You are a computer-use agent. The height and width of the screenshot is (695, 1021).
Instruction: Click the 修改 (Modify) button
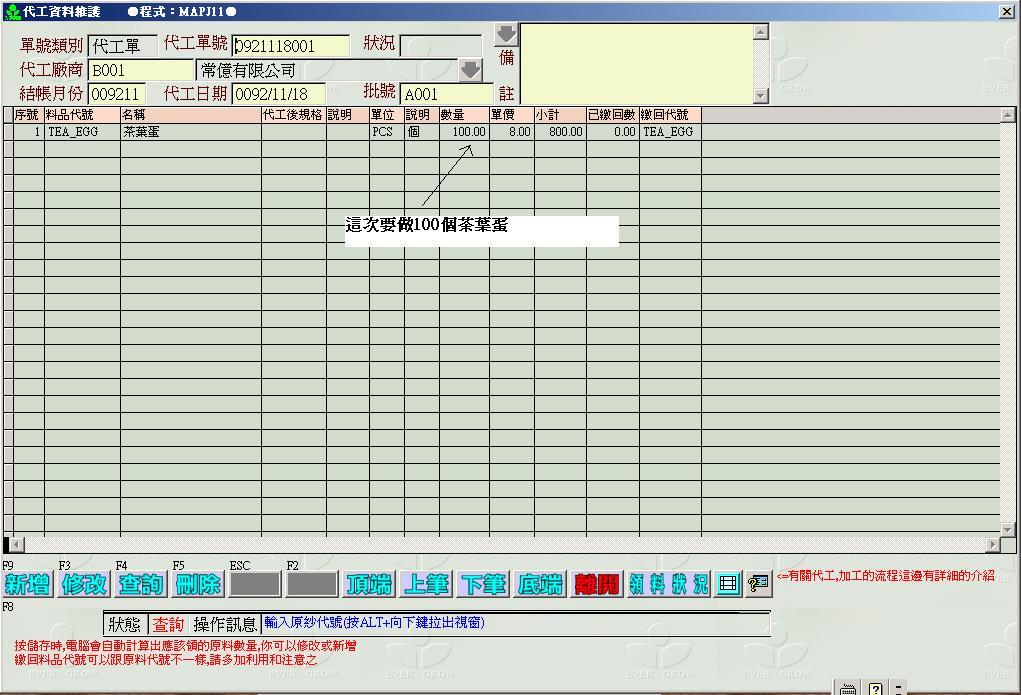pos(84,585)
